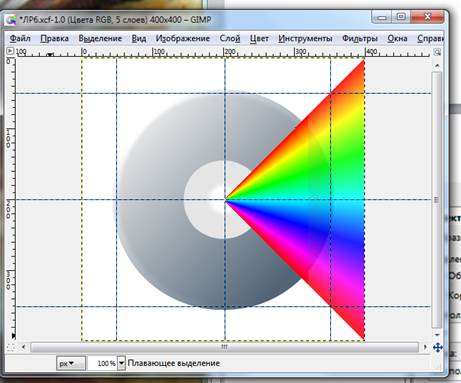The image size is (461, 383).
Task: Click the 100% zoom input field
Action: coord(102,363)
